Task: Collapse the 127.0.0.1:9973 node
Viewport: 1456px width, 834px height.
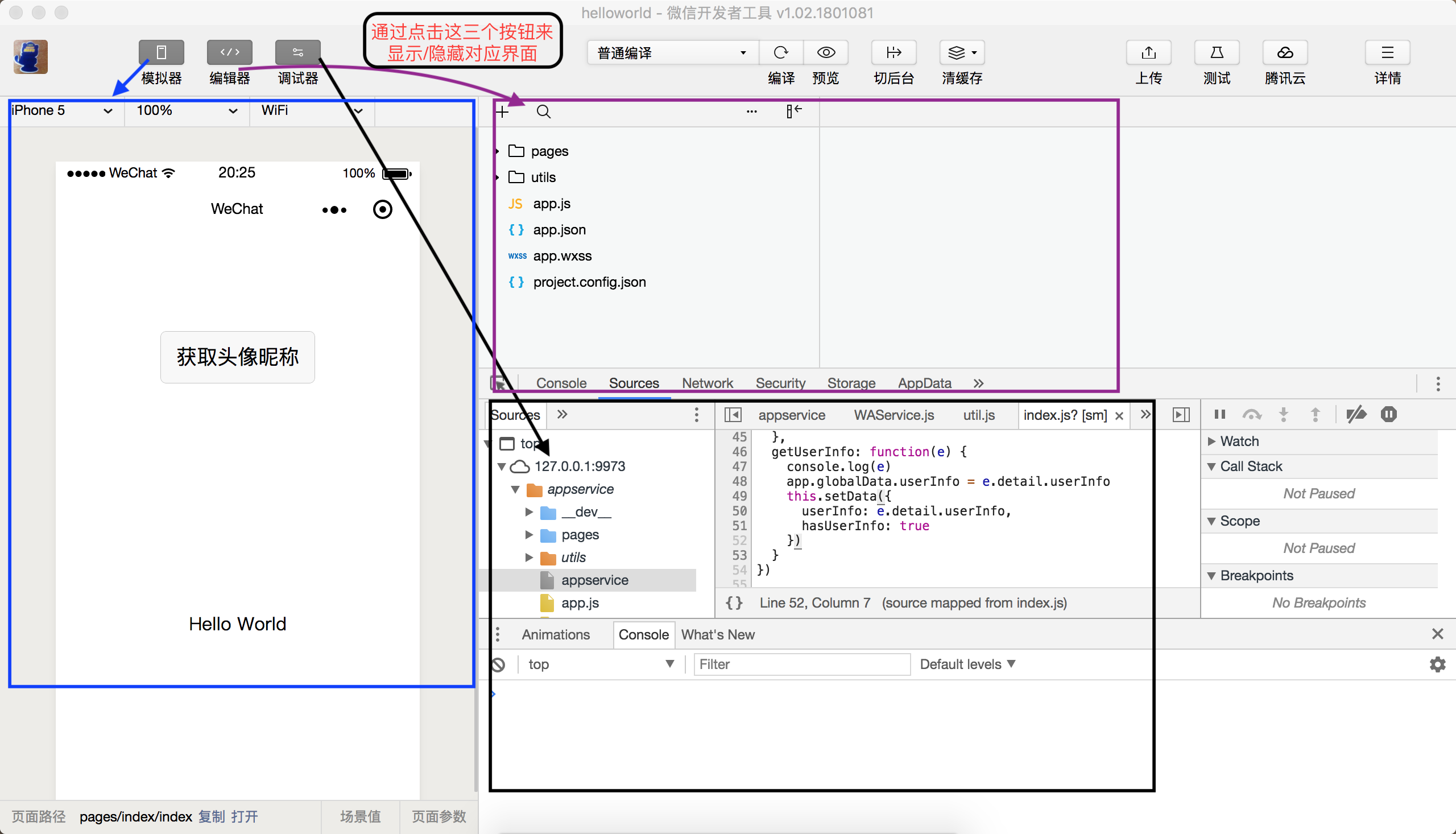Action: pyautogui.click(x=502, y=467)
